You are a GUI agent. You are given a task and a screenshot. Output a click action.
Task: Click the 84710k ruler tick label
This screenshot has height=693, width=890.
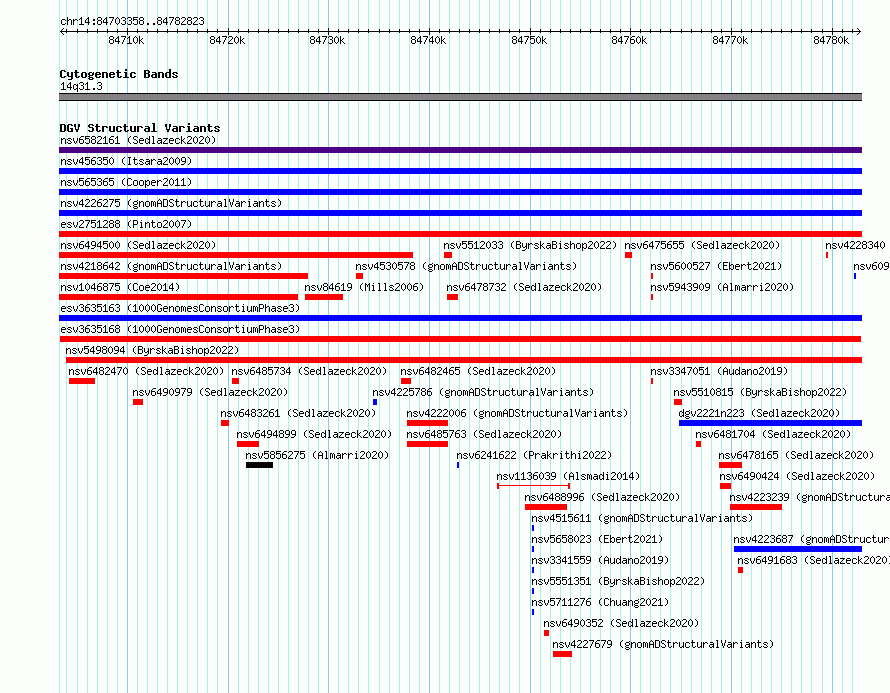(126, 40)
